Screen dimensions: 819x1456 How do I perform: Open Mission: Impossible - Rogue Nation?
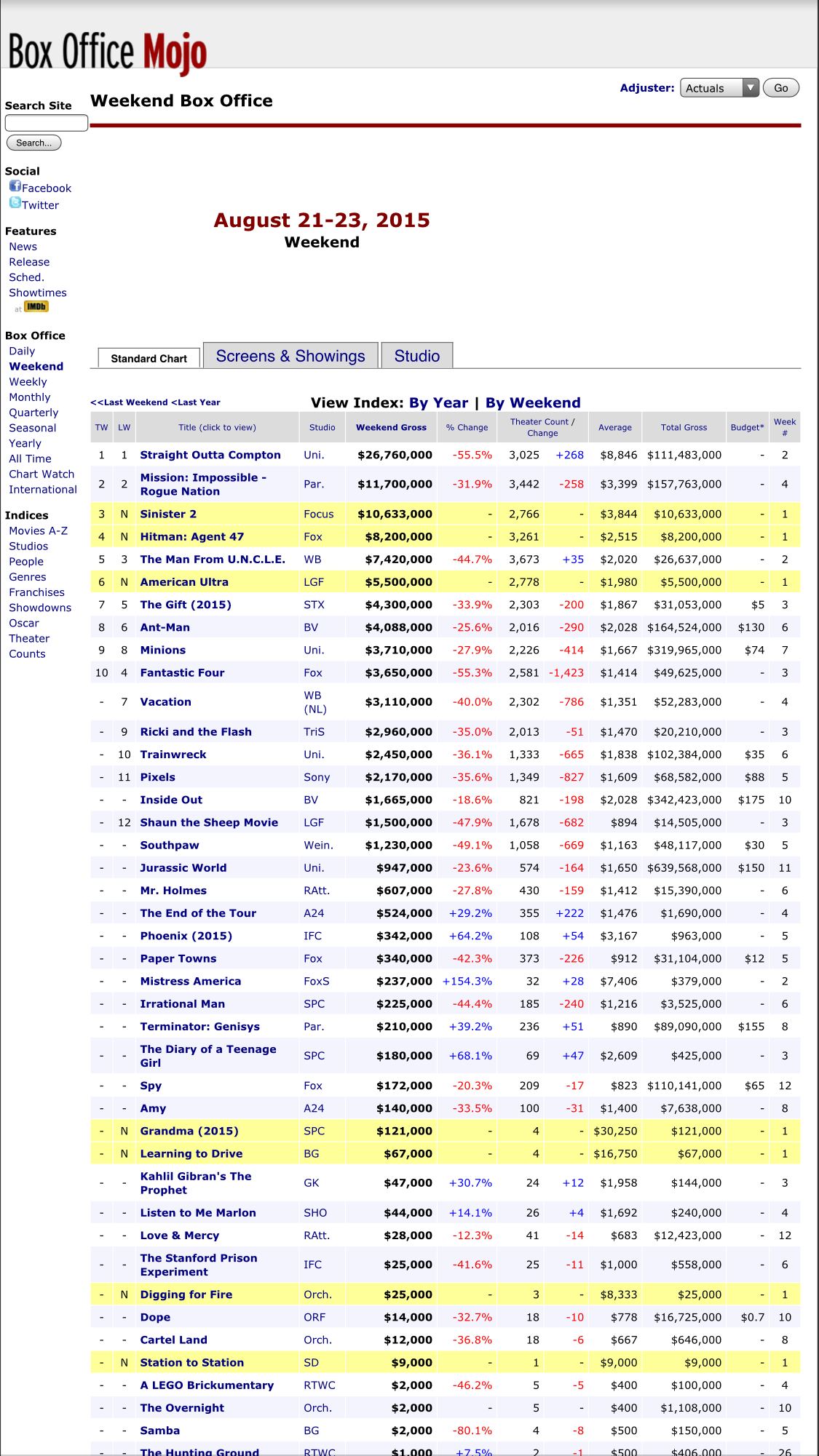click(x=203, y=485)
